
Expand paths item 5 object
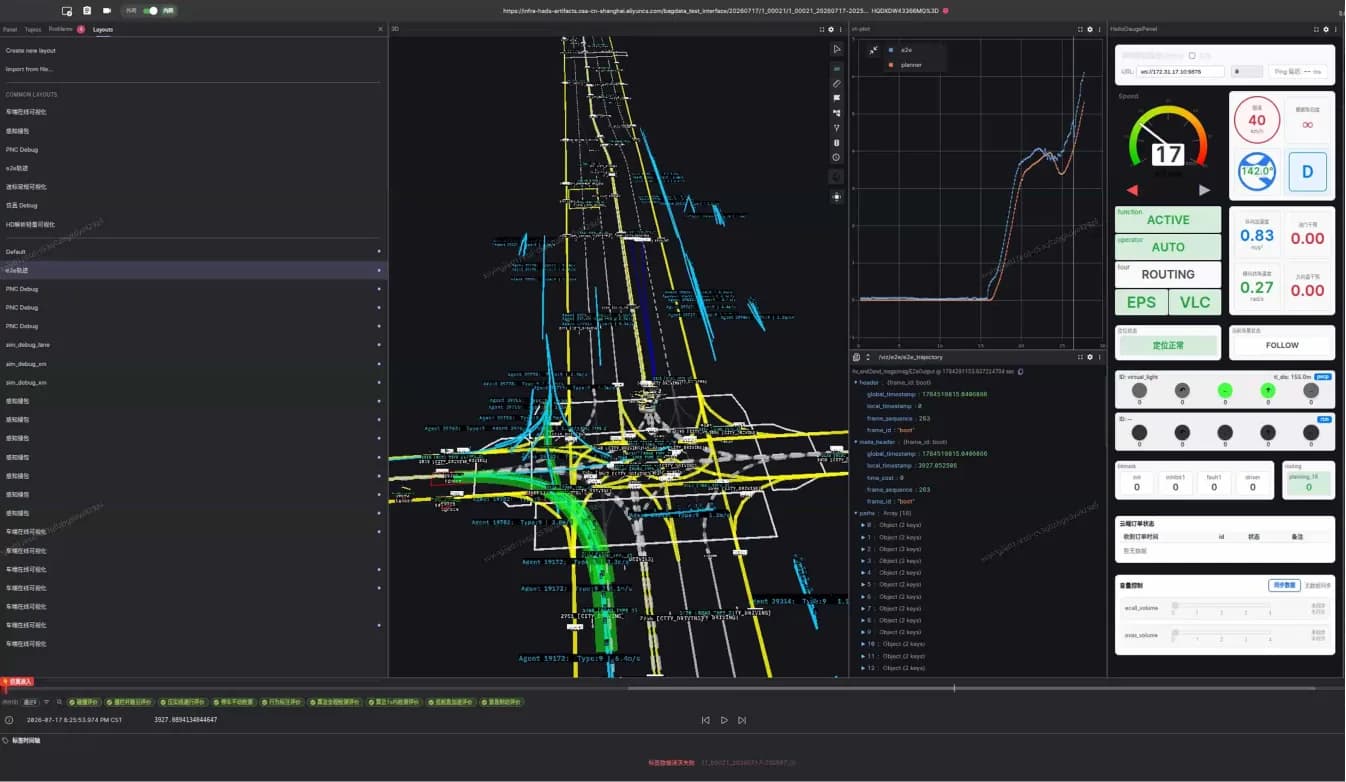[864, 584]
